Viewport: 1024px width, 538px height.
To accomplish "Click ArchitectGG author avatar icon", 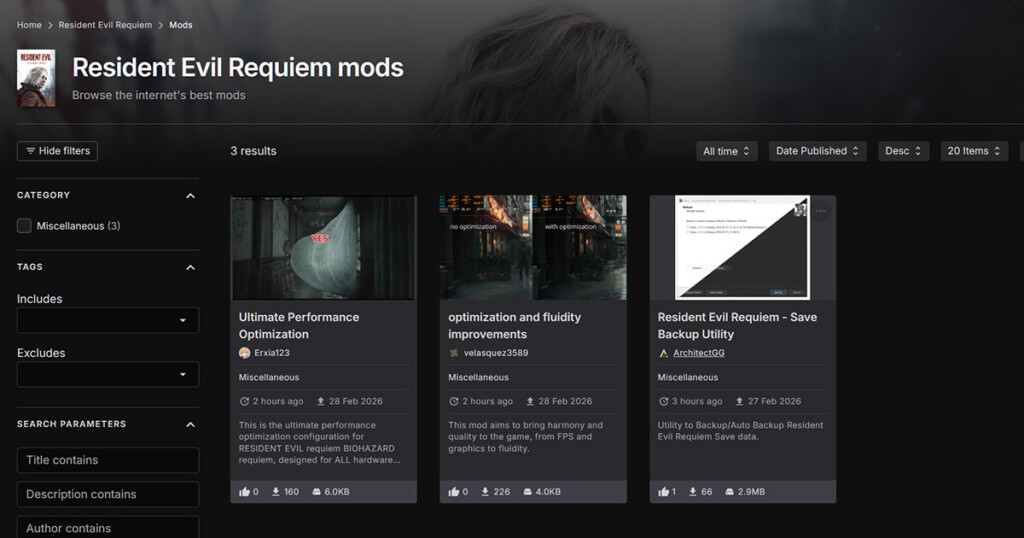I will click(x=664, y=353).
